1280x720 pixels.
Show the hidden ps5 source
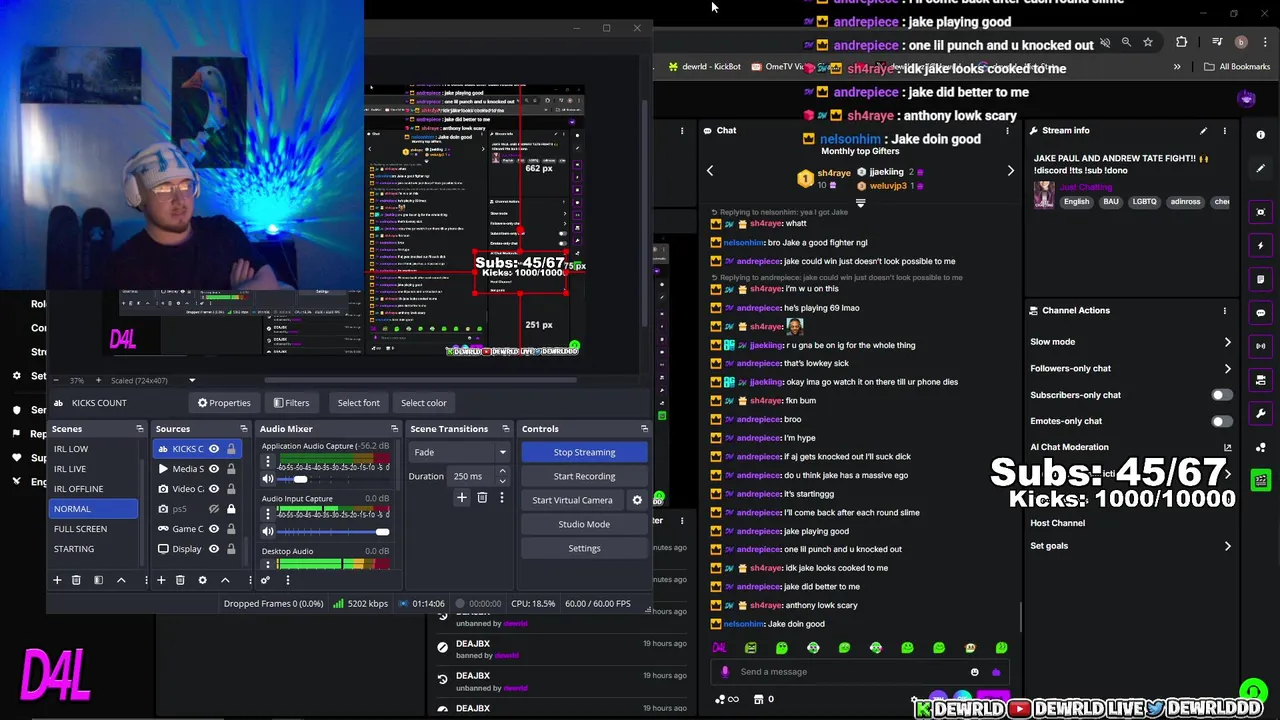[214, 509]
